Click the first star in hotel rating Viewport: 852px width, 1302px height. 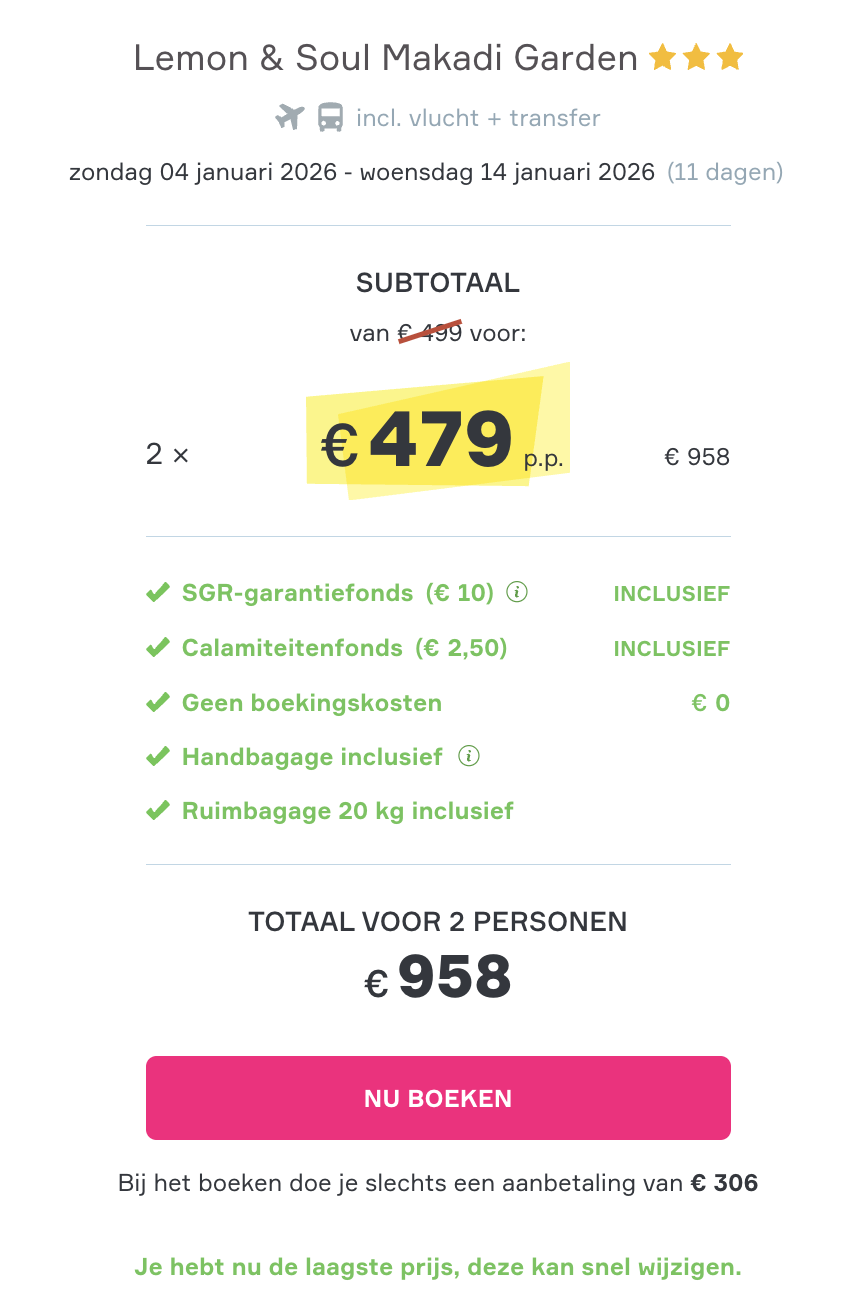pos(661,57)
